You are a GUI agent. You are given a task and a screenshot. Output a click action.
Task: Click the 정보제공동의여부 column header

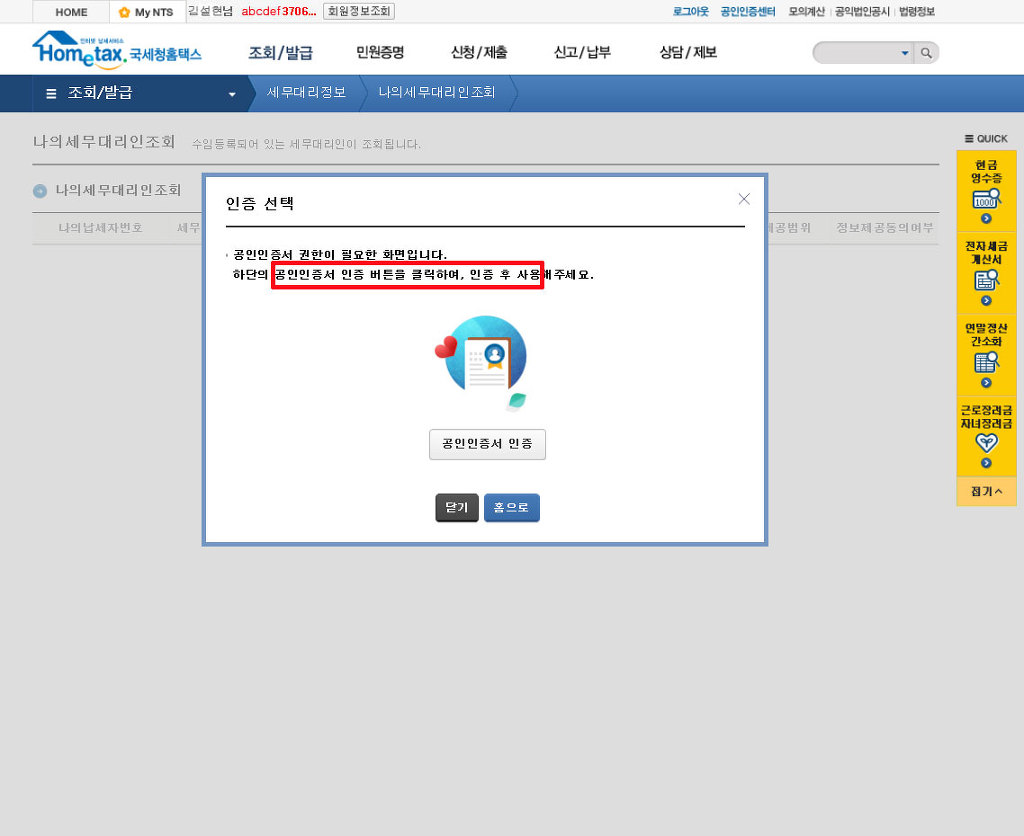[x=884, y=228]
